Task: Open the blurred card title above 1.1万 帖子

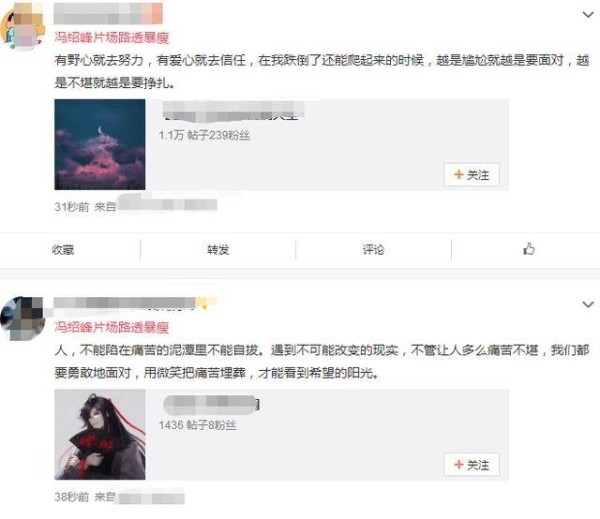Action: [x=233, y=111]
